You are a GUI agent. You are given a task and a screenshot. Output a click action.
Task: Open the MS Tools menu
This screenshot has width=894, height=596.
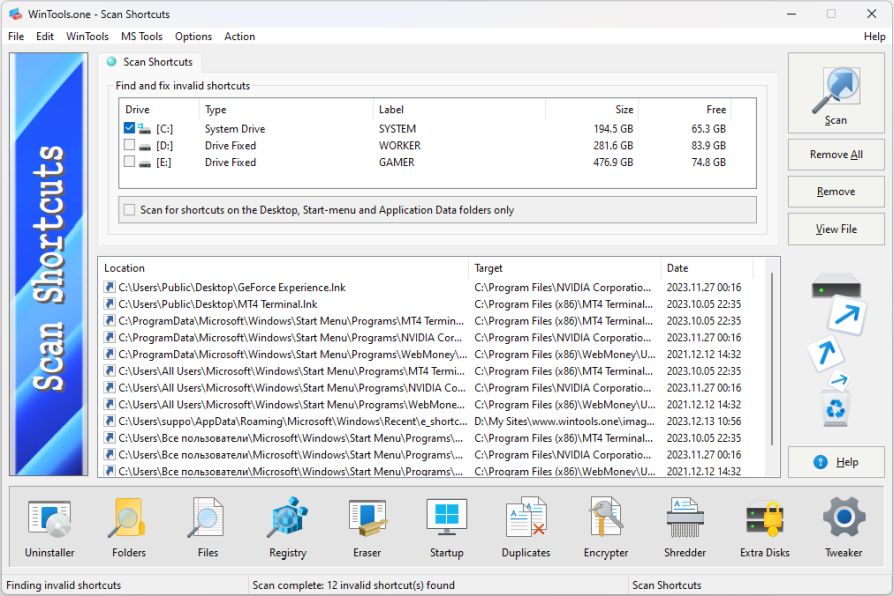[x=141, y=37]
